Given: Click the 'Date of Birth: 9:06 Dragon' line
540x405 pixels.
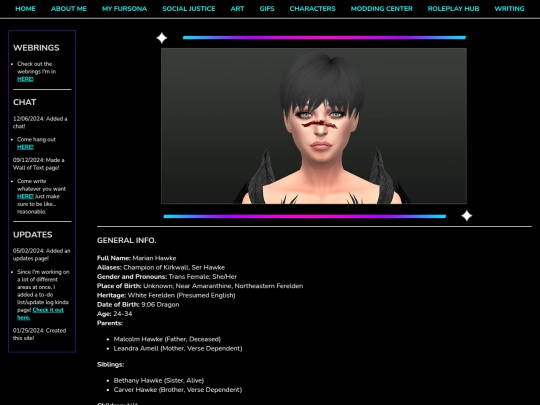Looking at the screenshot, I should tap(138, 305).
